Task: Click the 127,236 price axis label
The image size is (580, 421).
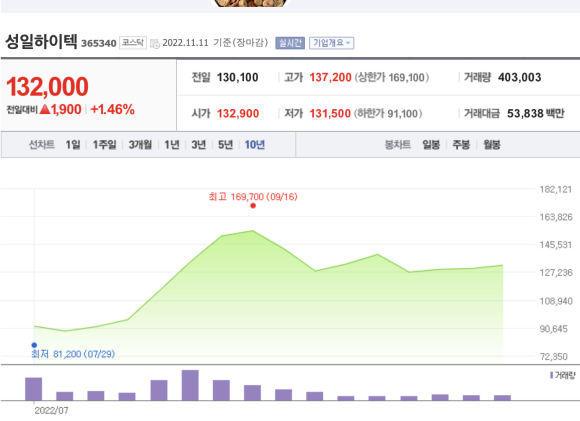Action: point(556,273)
